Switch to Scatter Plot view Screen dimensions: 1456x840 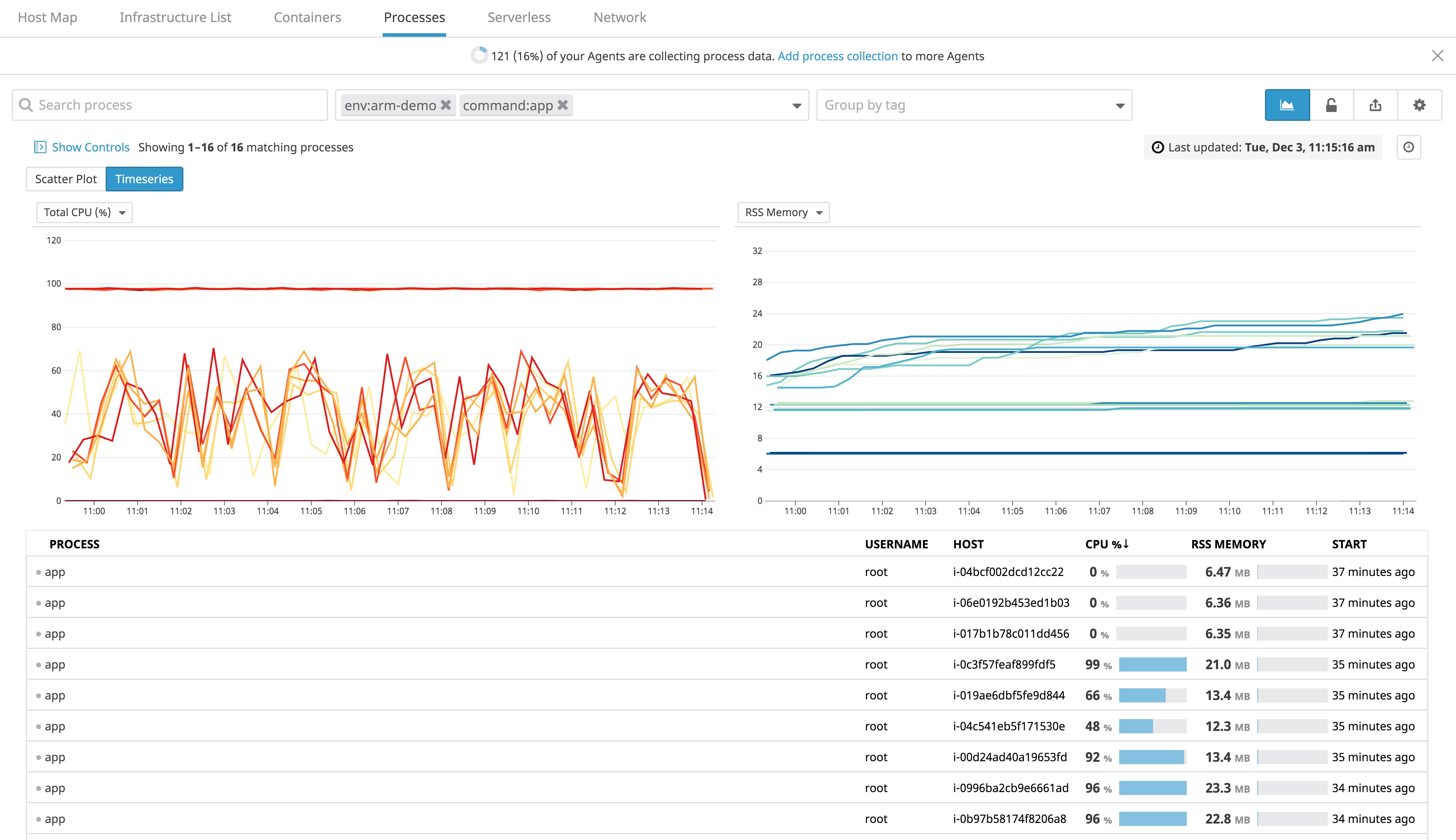[x=66, y=179]
